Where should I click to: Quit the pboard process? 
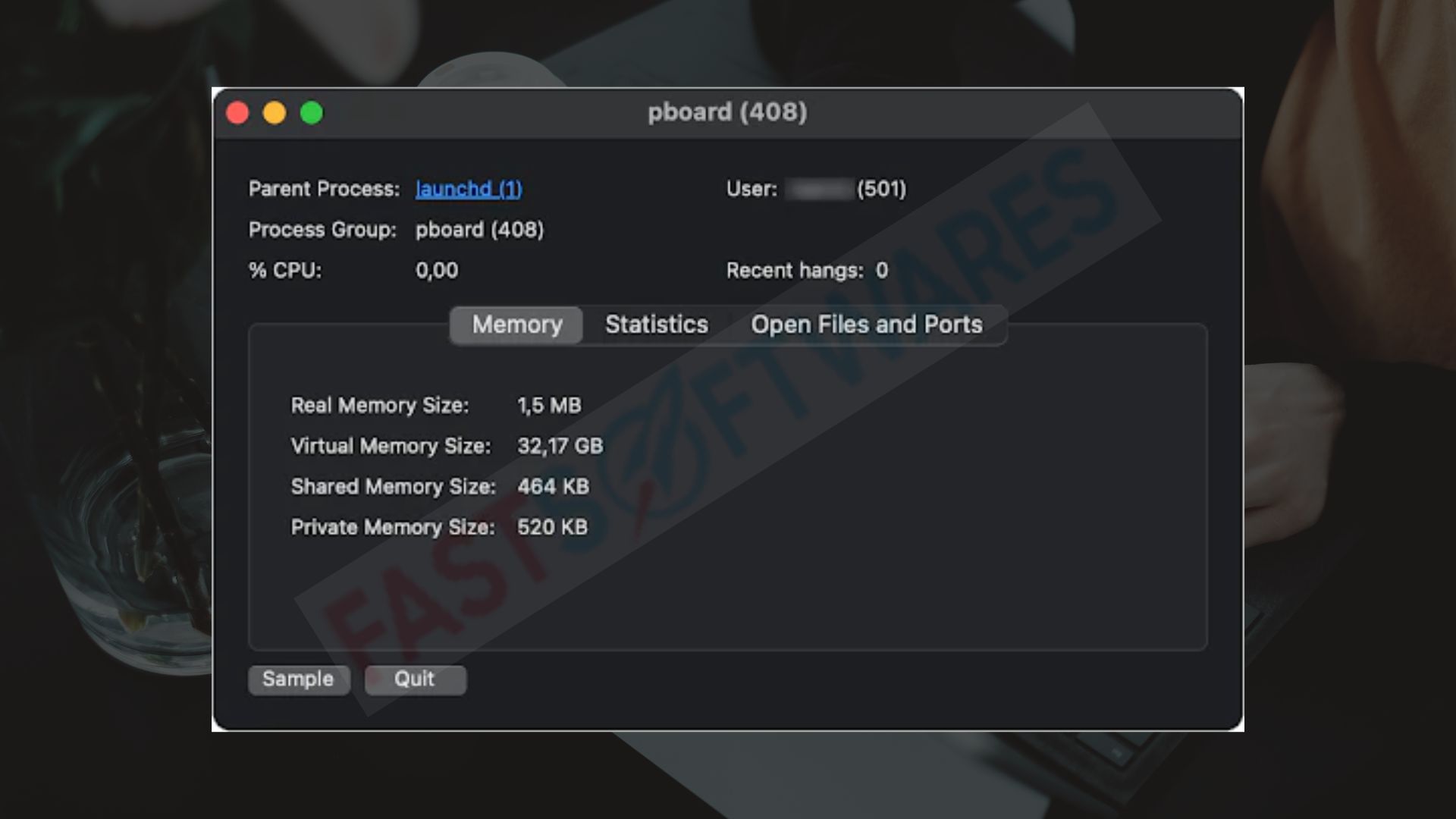(x=415, y=679)
